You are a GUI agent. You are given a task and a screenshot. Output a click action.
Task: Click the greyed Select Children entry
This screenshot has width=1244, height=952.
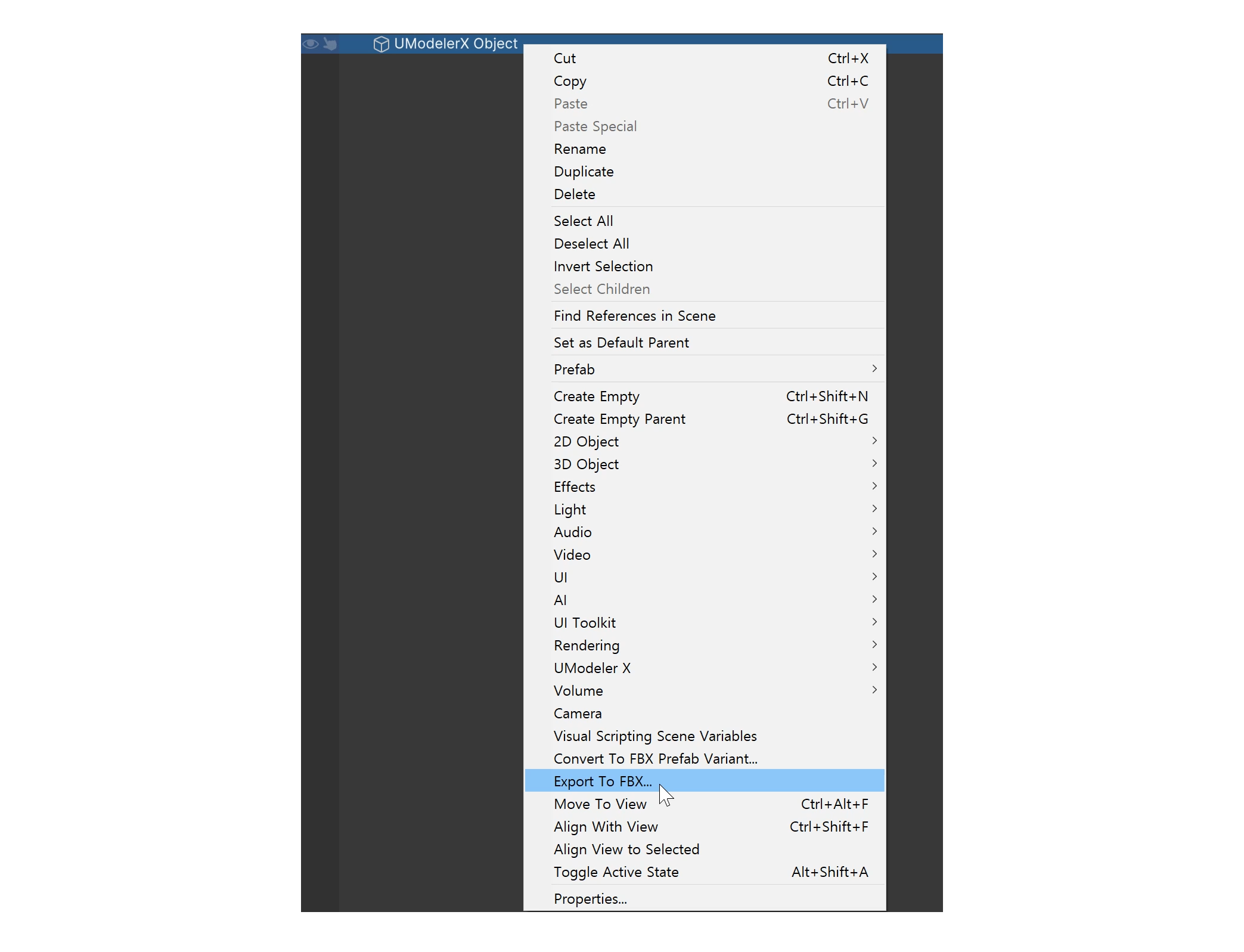coord(705,289)
